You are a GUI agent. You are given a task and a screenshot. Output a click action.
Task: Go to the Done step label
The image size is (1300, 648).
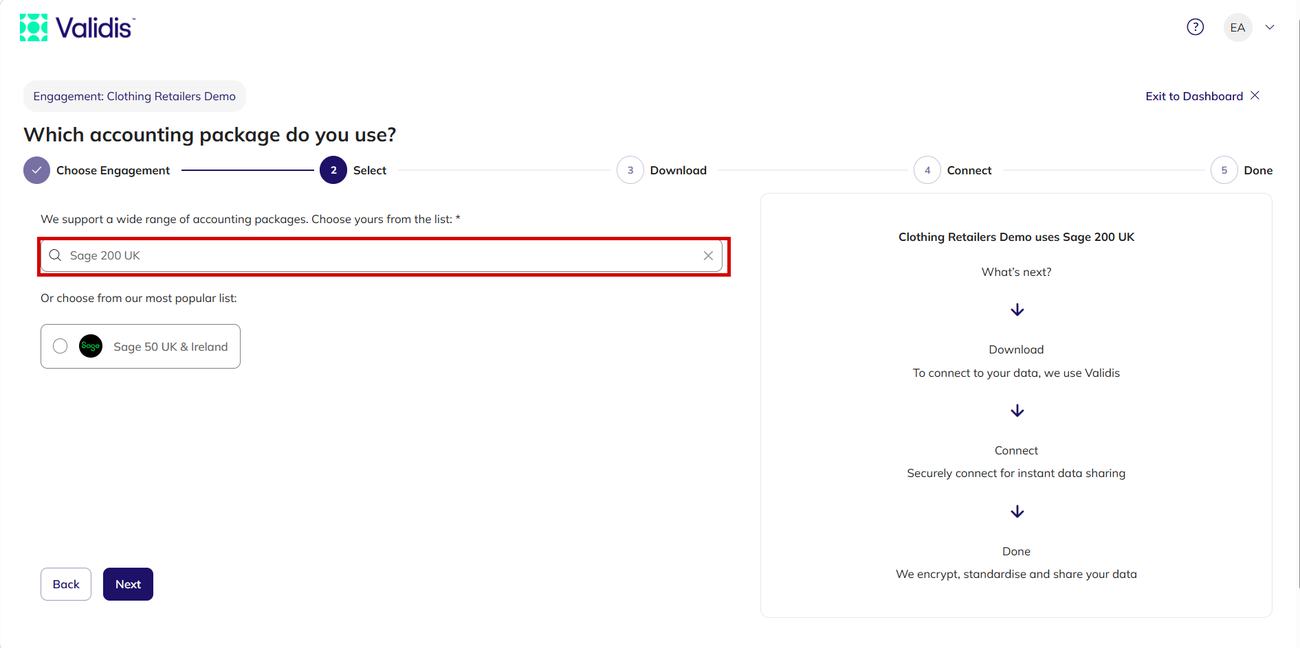coord(1258,170)
